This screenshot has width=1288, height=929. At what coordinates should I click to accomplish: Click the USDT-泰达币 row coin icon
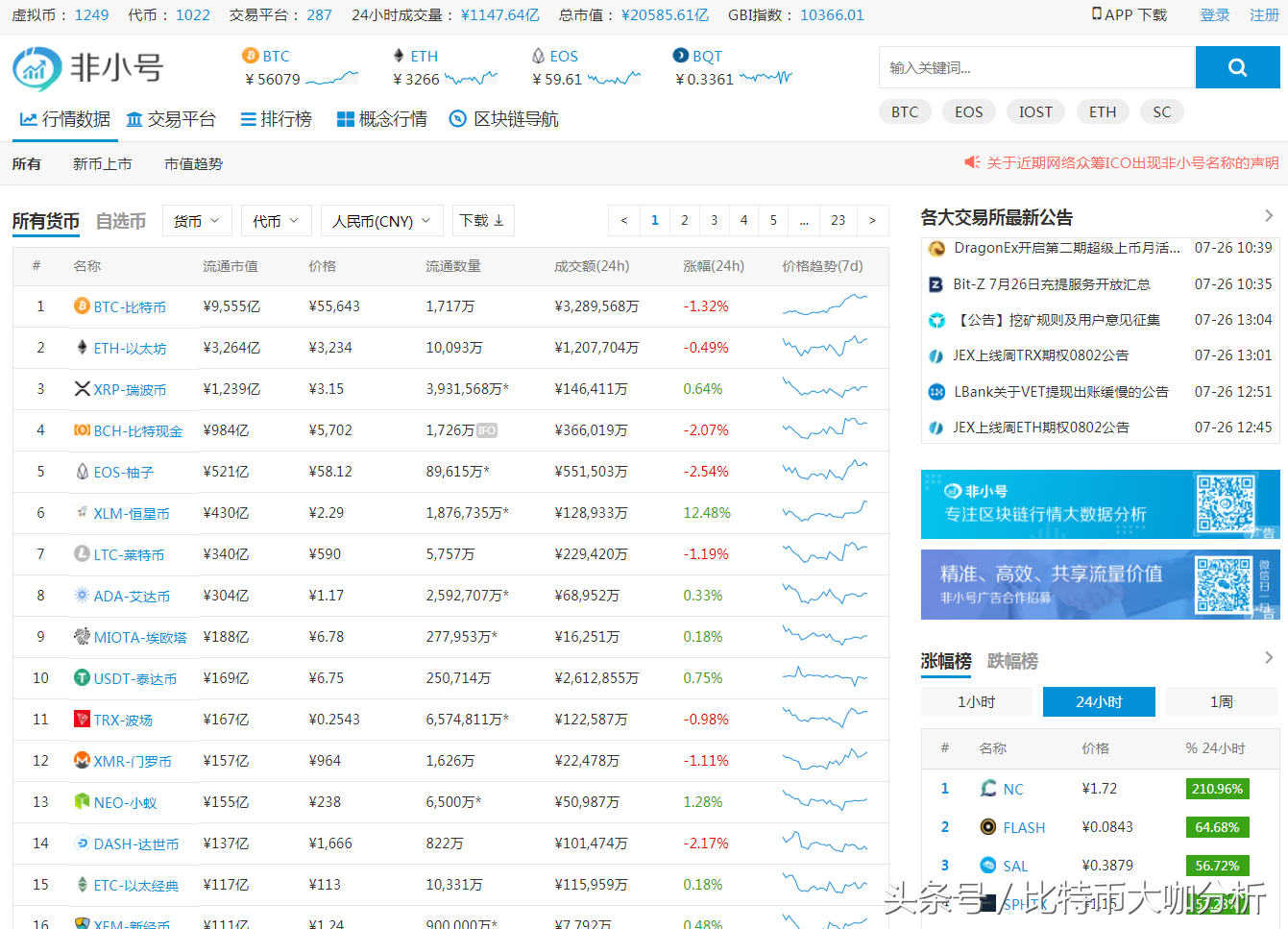pyautogui.click(x=83, y=677)
